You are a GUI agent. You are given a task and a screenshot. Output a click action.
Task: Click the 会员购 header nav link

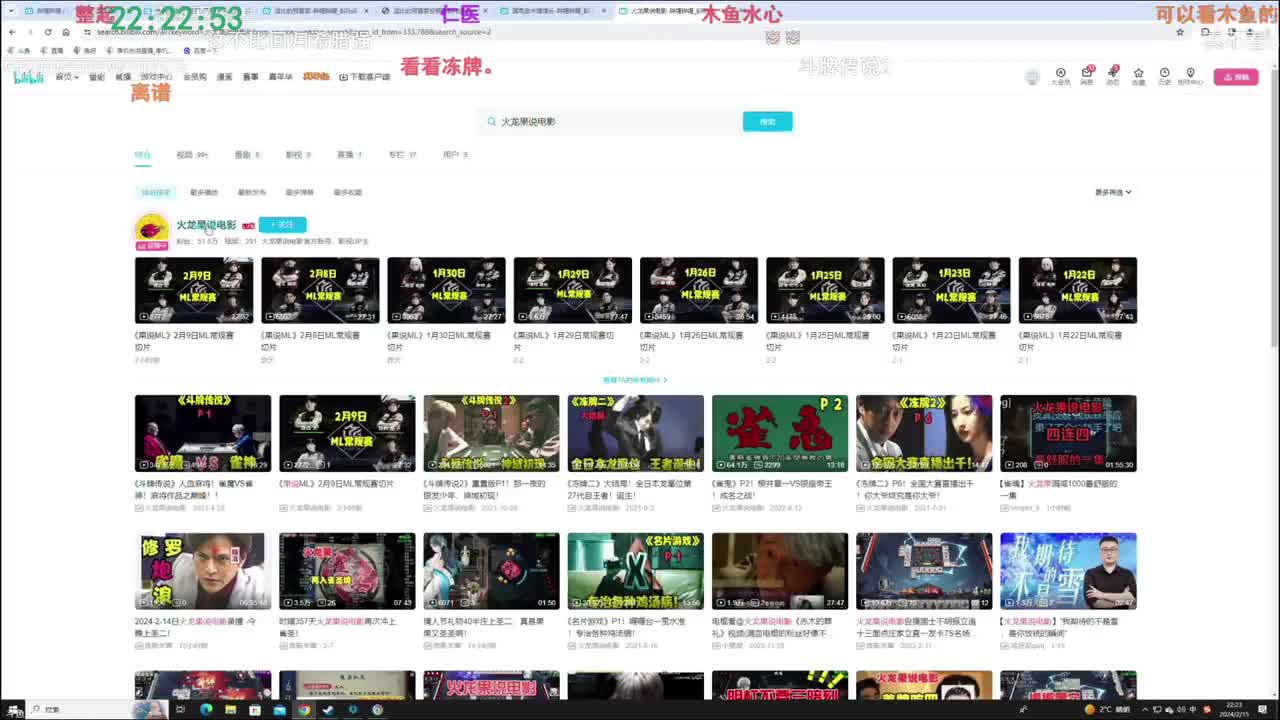tap(195, 77)
